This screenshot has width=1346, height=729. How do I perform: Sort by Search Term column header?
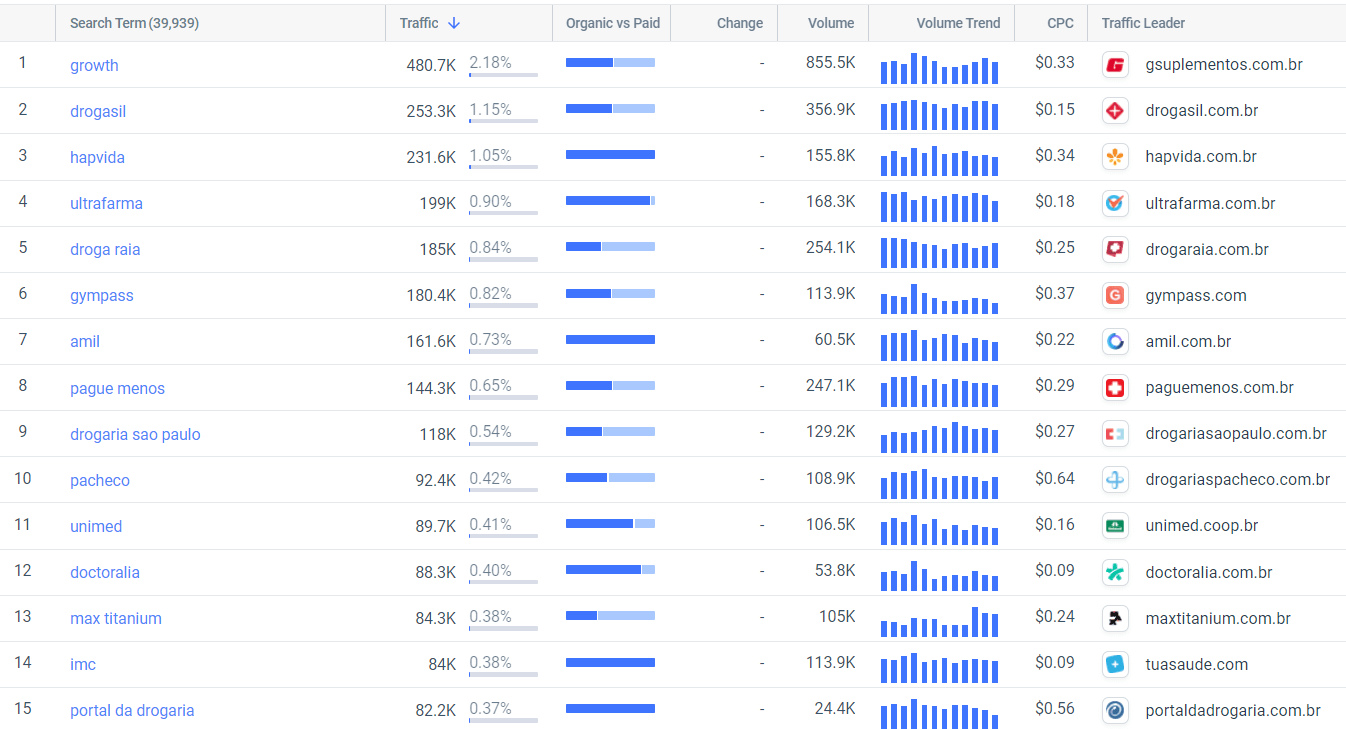134,23
